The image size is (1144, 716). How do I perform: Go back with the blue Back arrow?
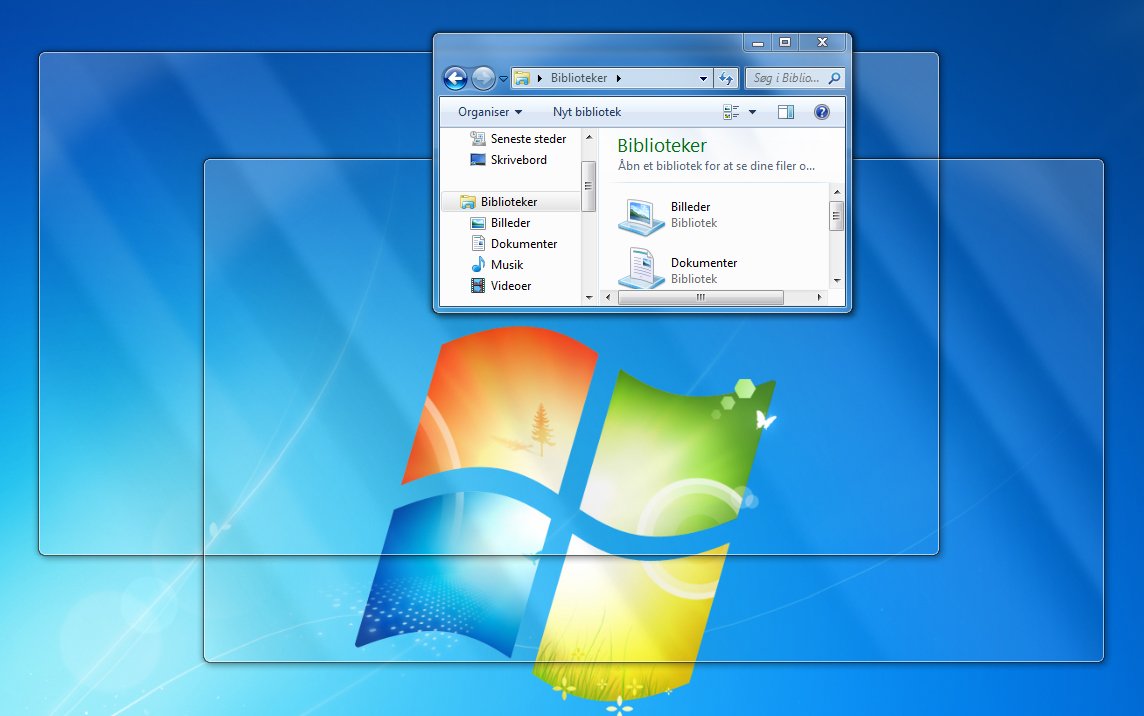[x=455, y=78]
